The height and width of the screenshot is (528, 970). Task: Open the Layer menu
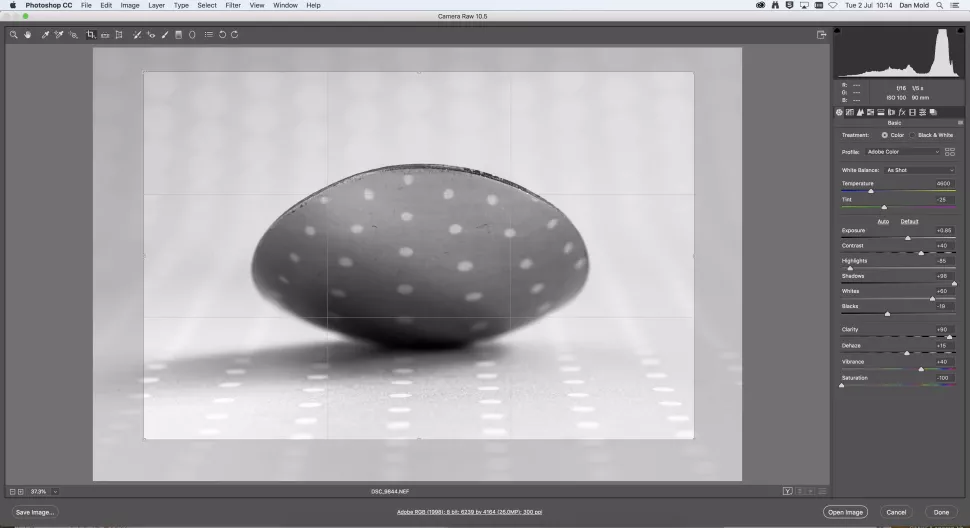pyautogui.click(x=156, y=5)
